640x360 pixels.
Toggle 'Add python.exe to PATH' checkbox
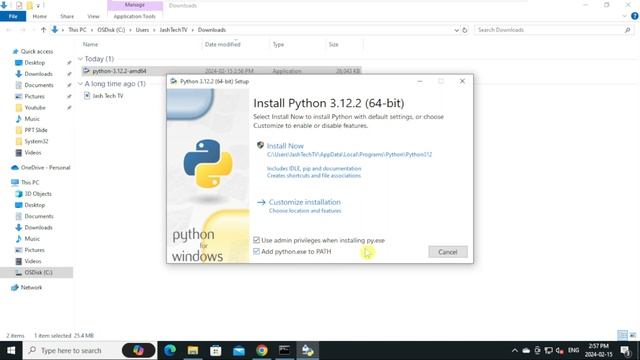[x=256, y=251]
